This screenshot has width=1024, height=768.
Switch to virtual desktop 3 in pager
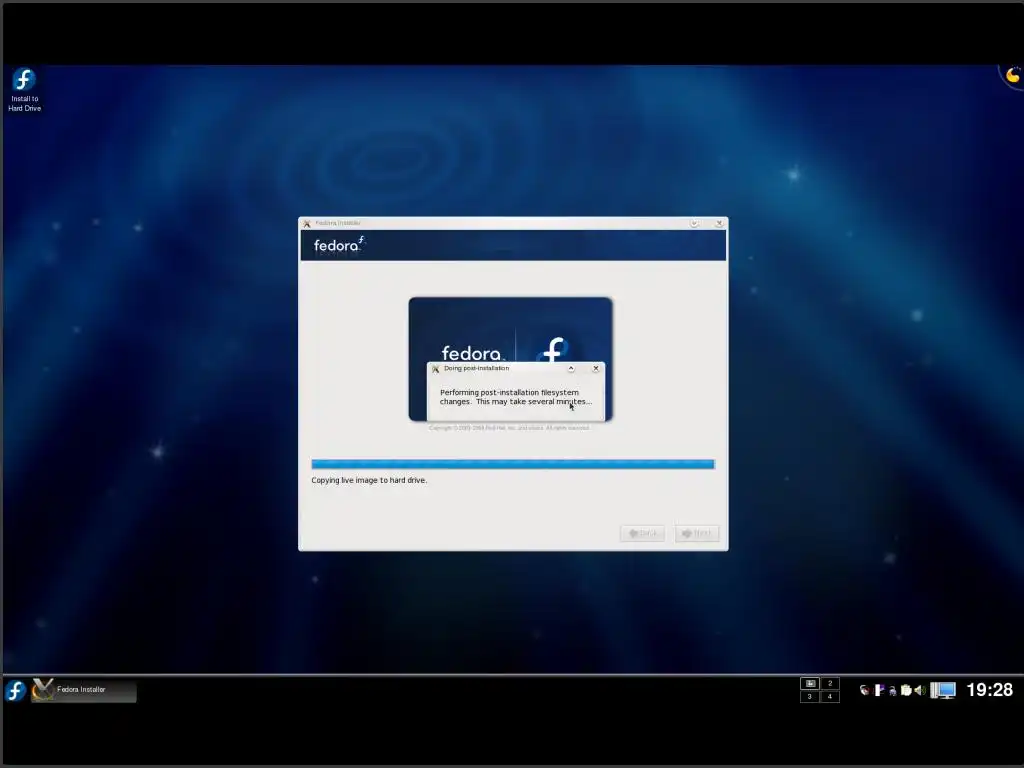click(x=810, y=697)
